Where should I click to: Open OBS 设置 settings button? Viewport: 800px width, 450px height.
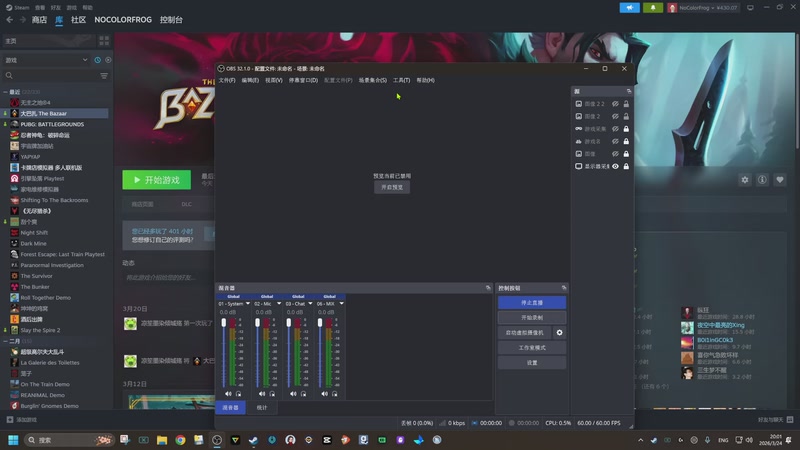(x=532, y=362)
